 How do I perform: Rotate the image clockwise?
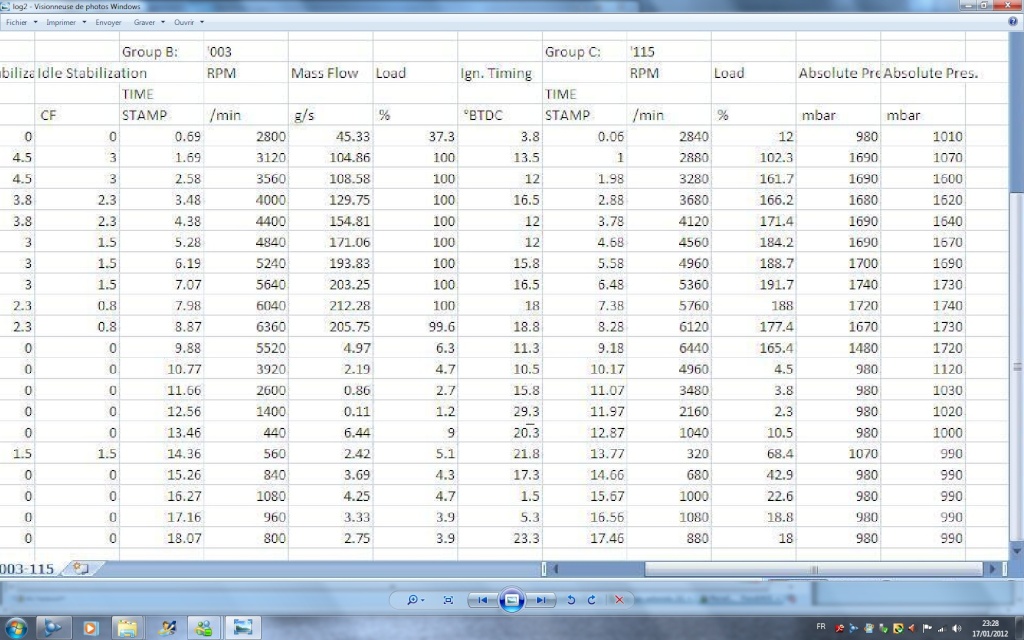tap(591, 600)
